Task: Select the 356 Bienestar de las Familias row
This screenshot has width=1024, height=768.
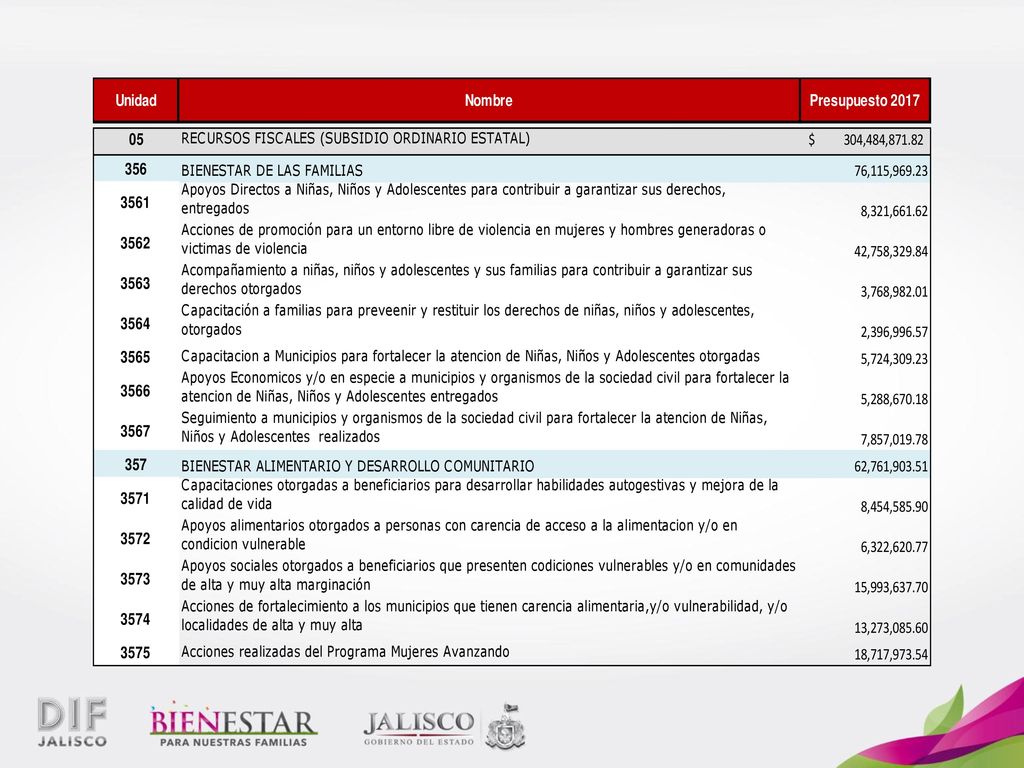Action: [x=512, y=170]
